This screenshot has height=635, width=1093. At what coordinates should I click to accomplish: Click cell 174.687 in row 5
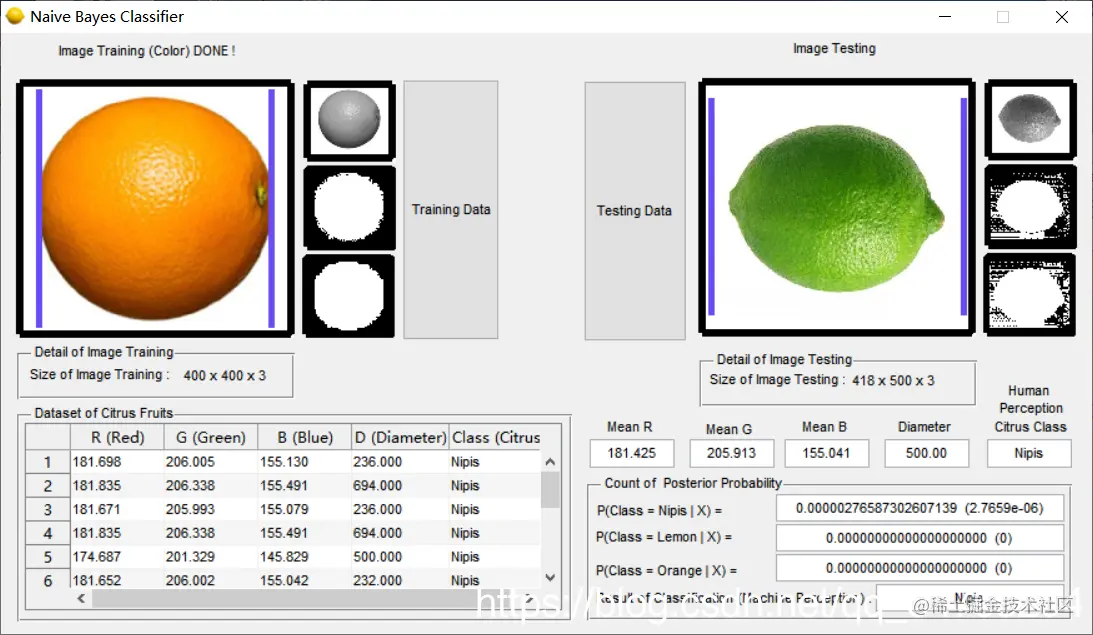point(117,557)
